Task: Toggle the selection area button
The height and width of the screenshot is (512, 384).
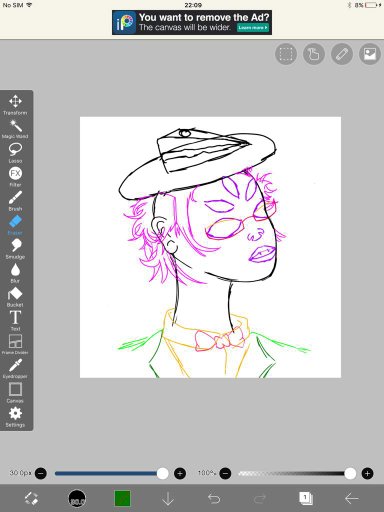Action: tap(286, 54)
